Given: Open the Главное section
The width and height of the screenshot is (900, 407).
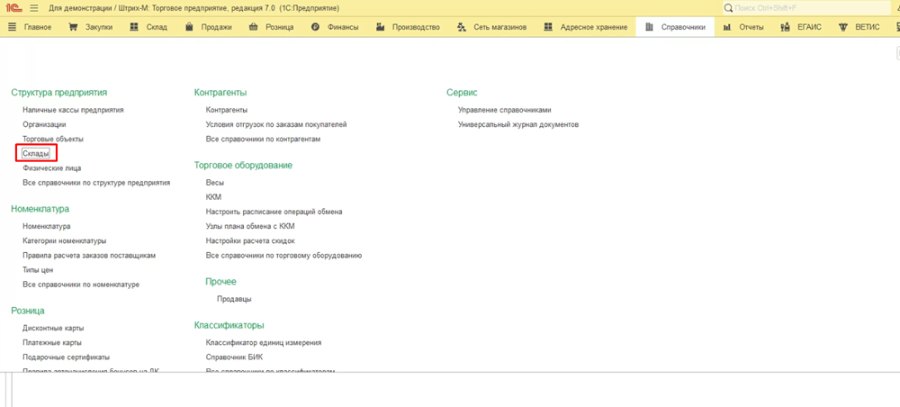Looking at the screenshot, I should [31, 27].
